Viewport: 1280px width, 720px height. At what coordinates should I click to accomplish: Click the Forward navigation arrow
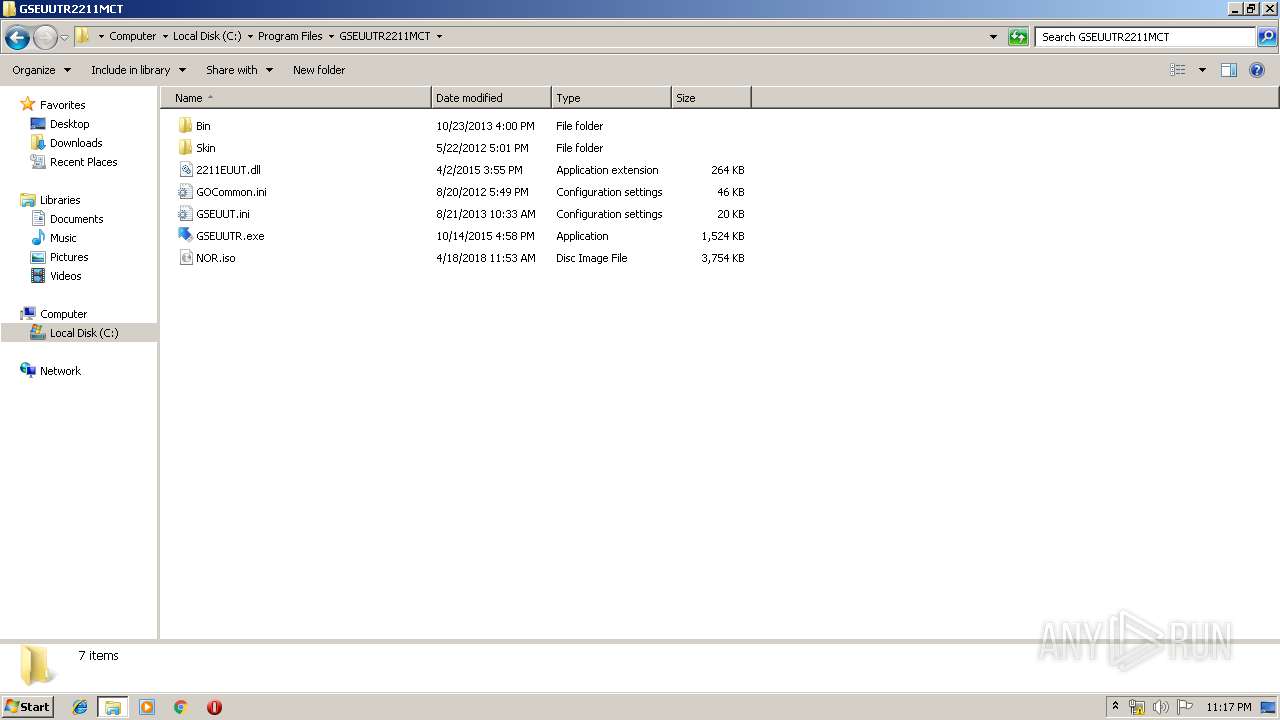[45, 38]
